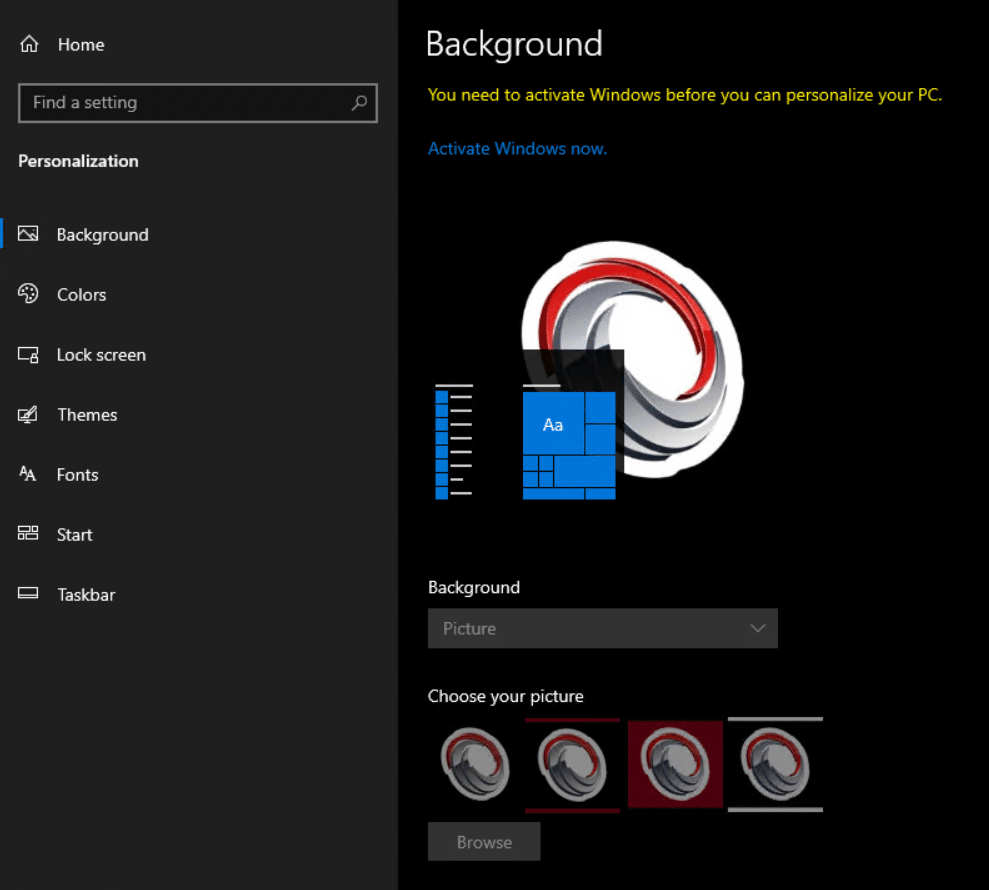Click the Home house icon
989x890 pixels.
29,44
